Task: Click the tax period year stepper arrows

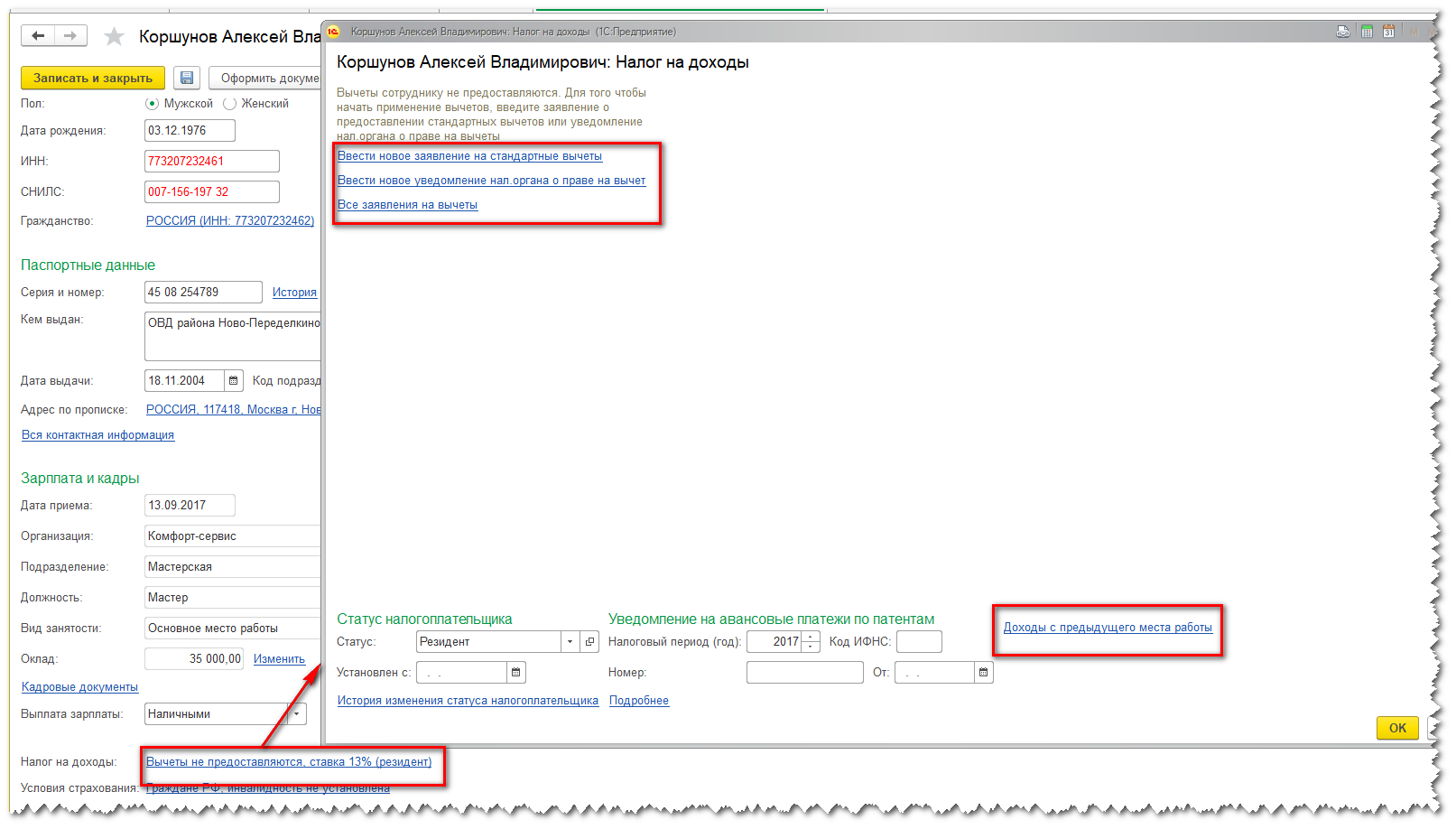Action: [x=811, y=641]
